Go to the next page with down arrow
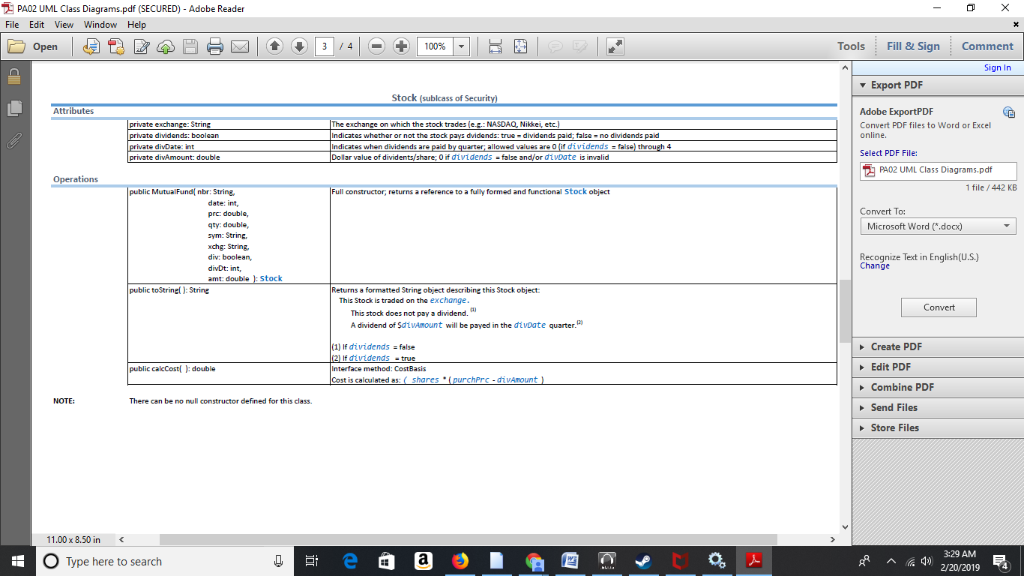This screenshot has height=576, width=1024. 300,46
